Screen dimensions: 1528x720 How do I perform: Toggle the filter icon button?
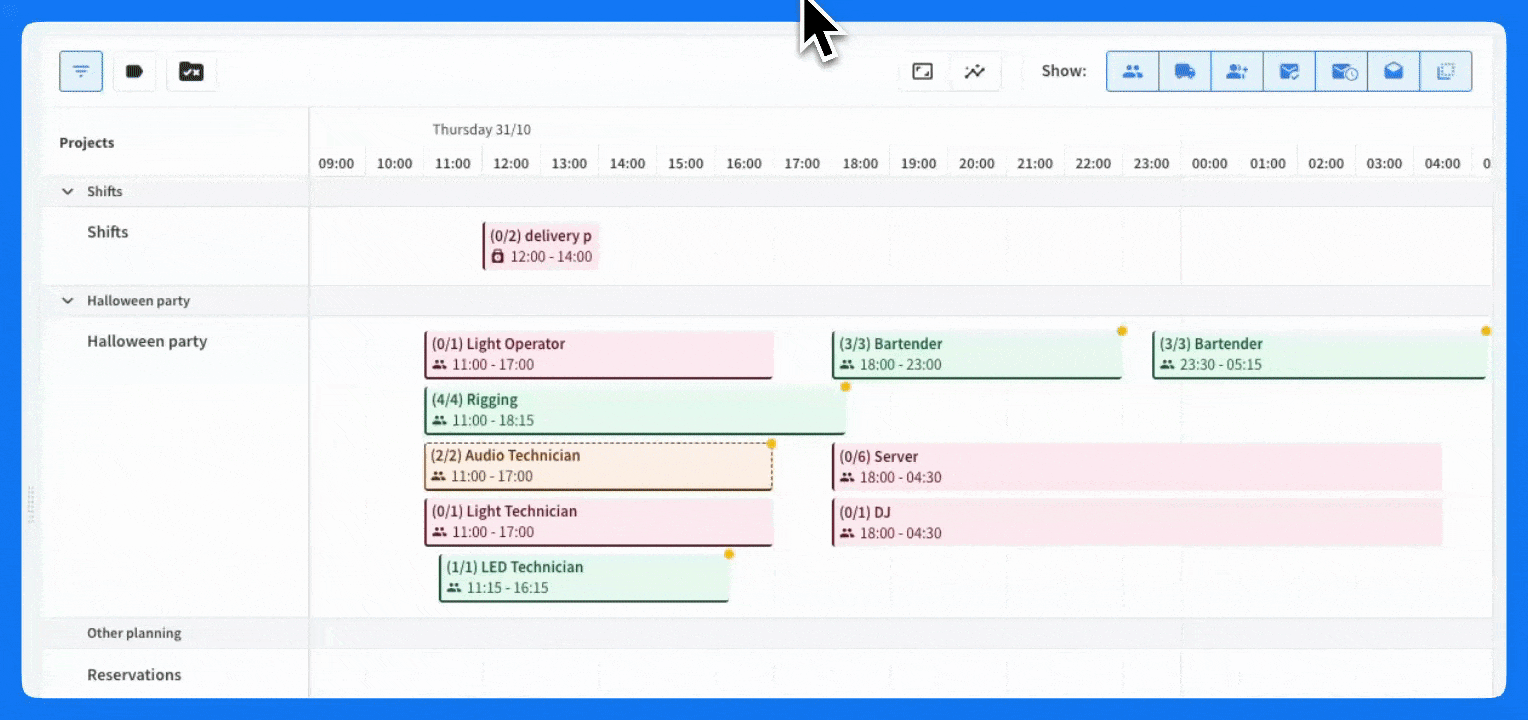pyautogui.click(x=81, y=72)
